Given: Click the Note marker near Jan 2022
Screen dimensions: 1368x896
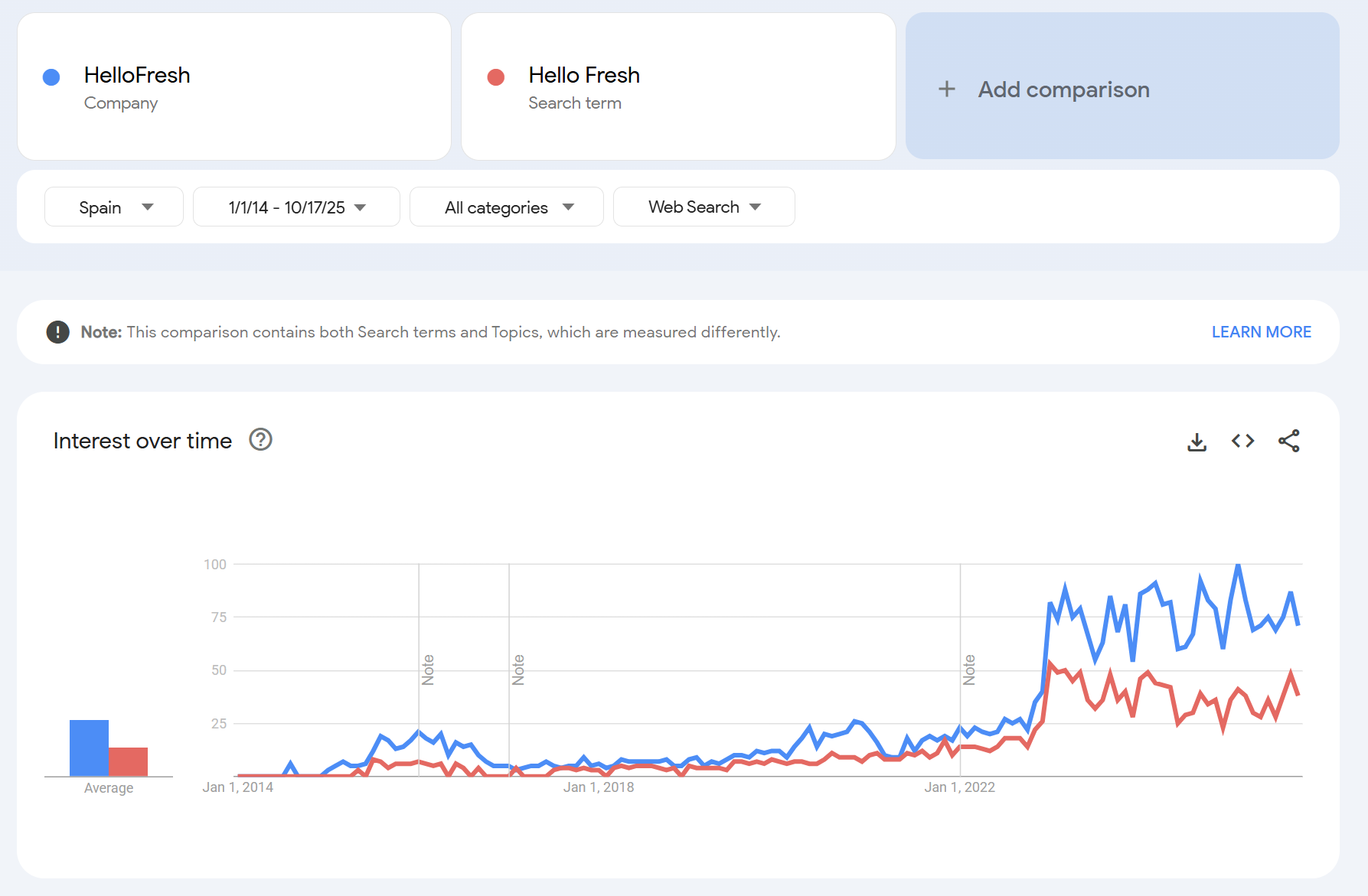Looking at the screenshot, I should pos(969,670).
